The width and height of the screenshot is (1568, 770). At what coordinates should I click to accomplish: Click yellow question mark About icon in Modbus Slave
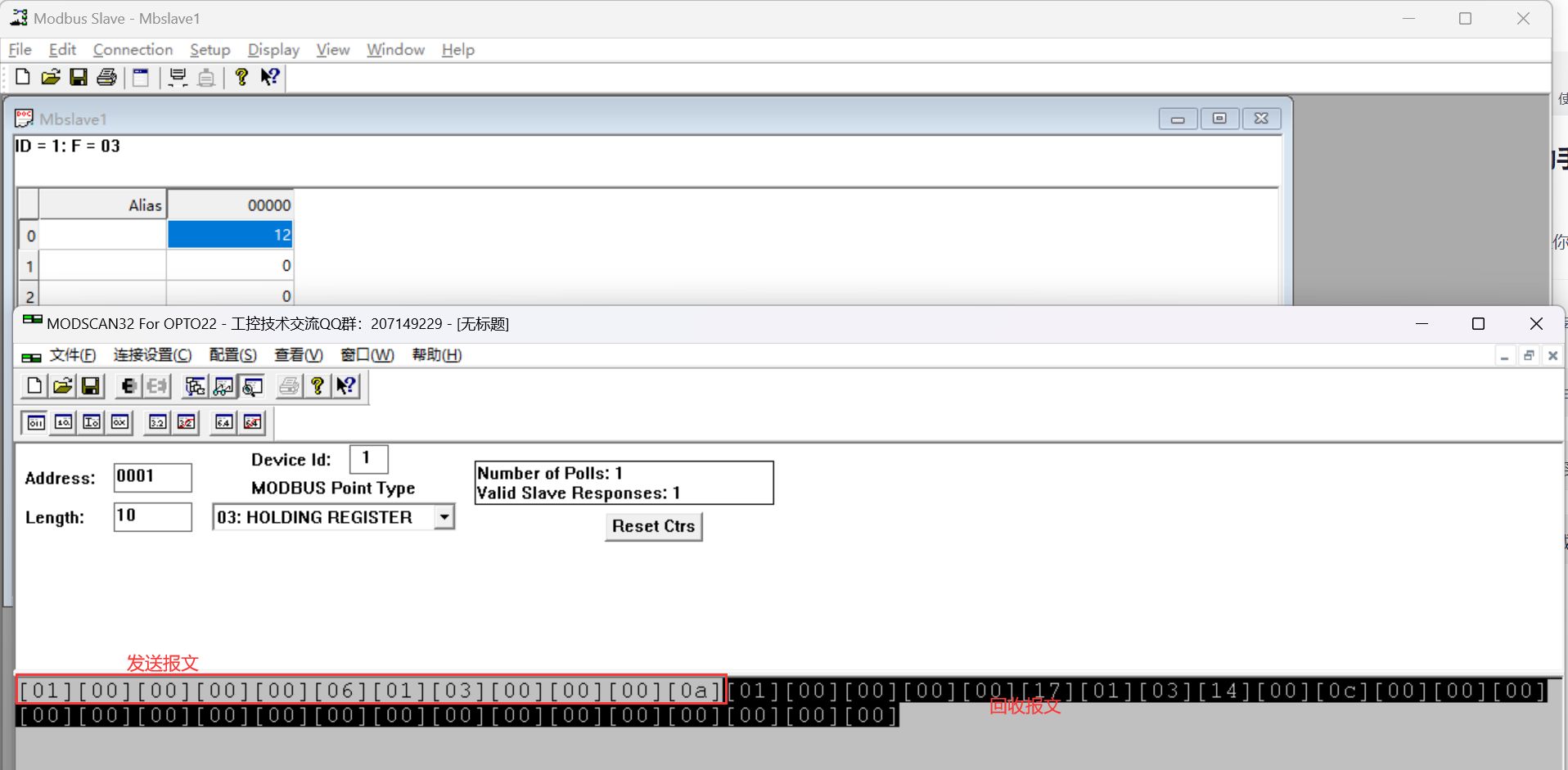(241, 77)
